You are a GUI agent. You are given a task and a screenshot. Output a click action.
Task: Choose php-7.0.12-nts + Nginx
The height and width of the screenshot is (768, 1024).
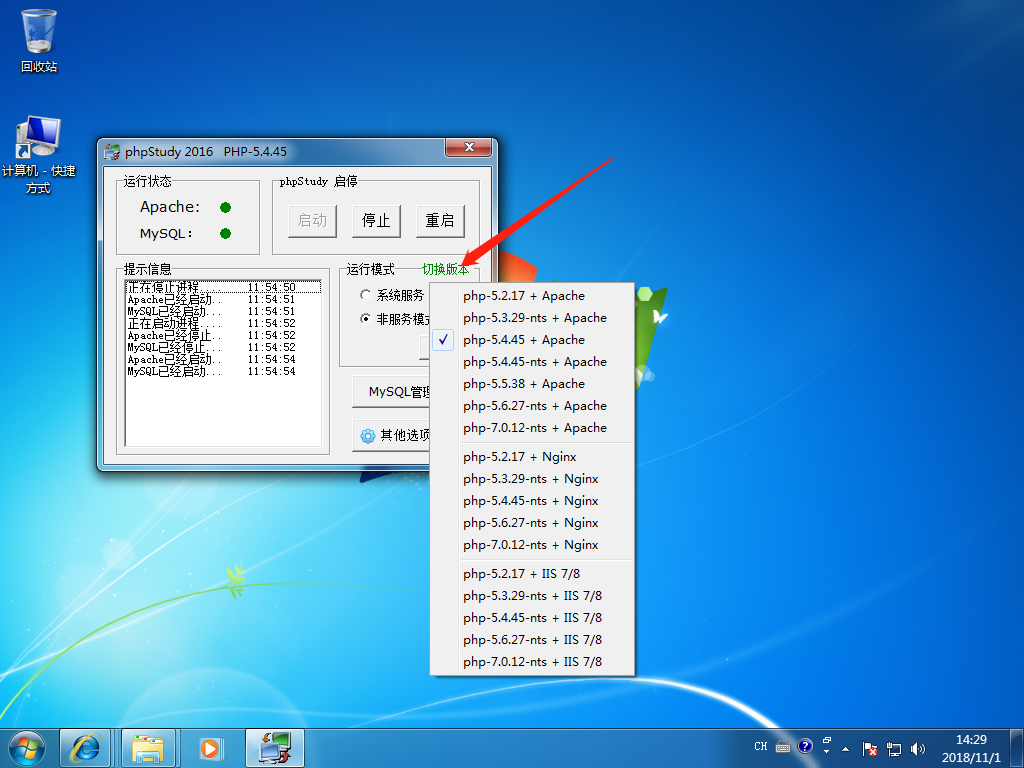tap(532, 545)
